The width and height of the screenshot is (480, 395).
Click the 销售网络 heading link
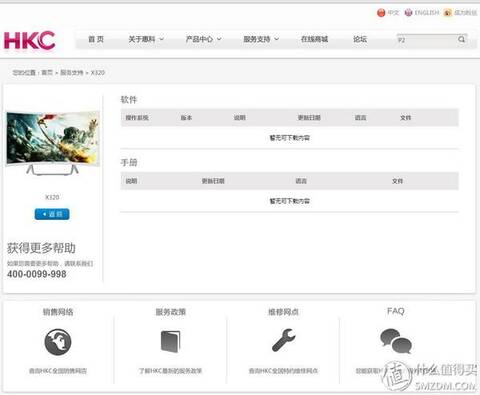[x=58, y=312]
